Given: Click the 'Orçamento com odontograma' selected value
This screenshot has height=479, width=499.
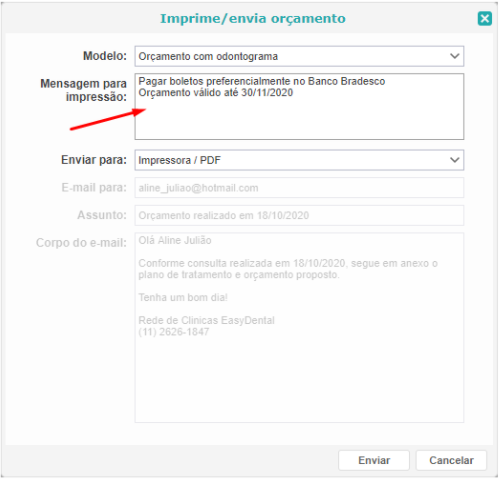Looking at the screenshot, I should click(x=208, y=56).
